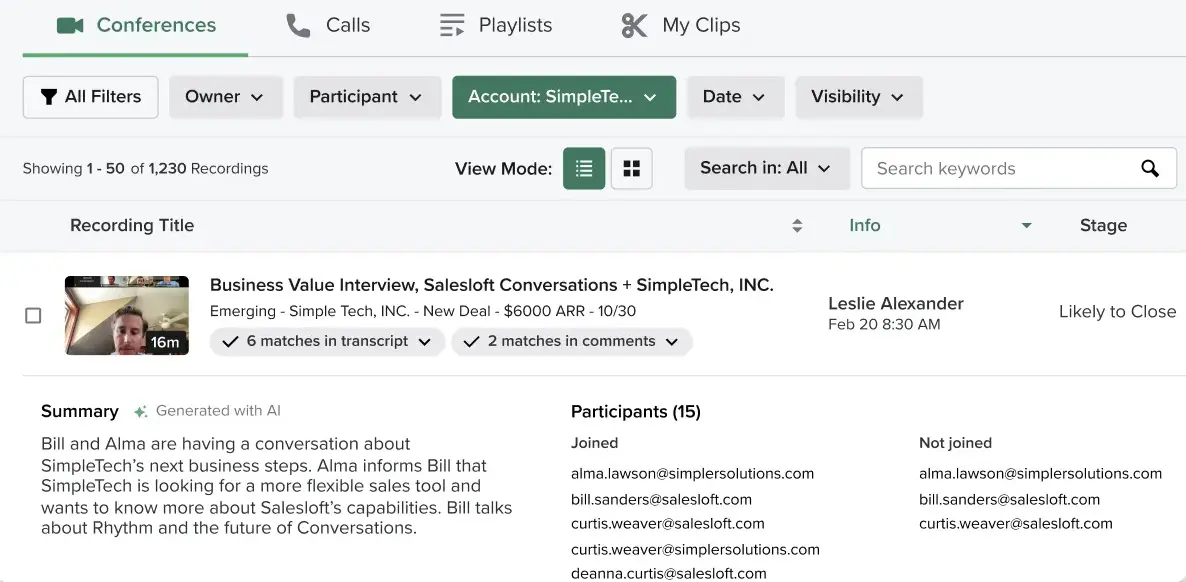This screenshot has width=1186, height=582.
Task: Select the Business Value Interview recording checkbox
Action: (33, 316)
